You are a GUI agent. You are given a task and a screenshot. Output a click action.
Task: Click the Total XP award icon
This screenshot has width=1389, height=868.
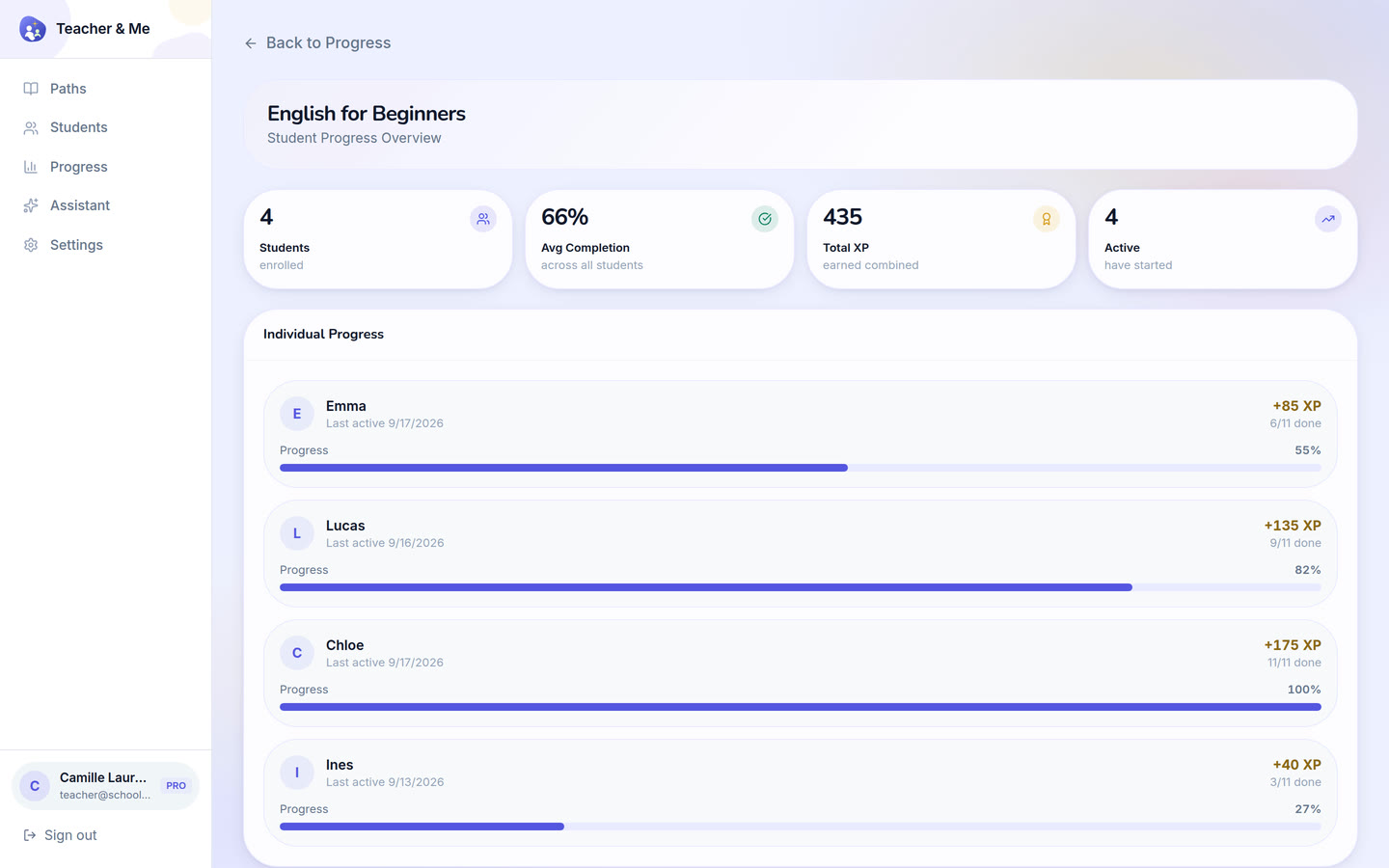tap(1047, 219)
